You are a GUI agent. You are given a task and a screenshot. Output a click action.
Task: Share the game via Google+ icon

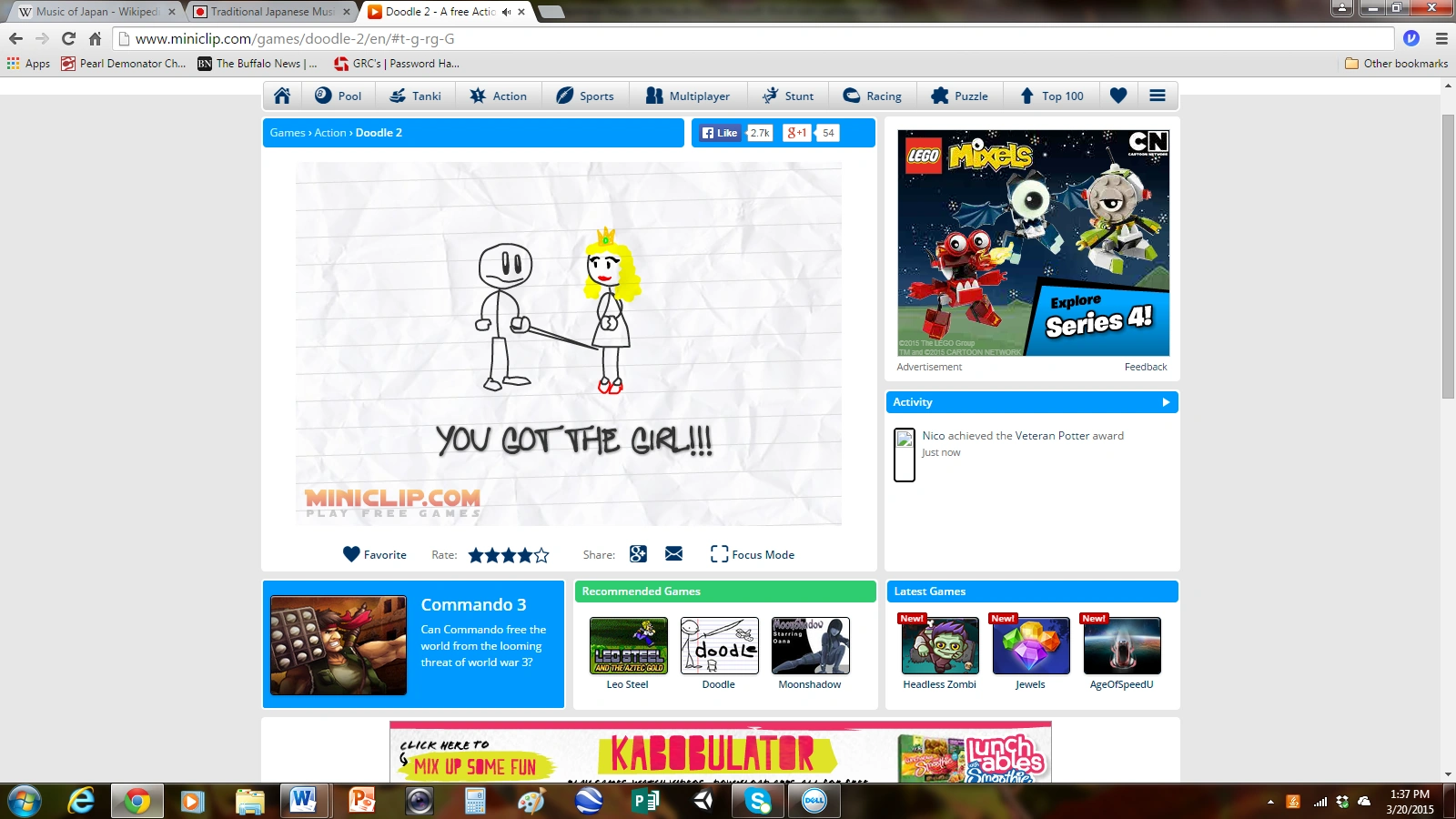[638, 554]
